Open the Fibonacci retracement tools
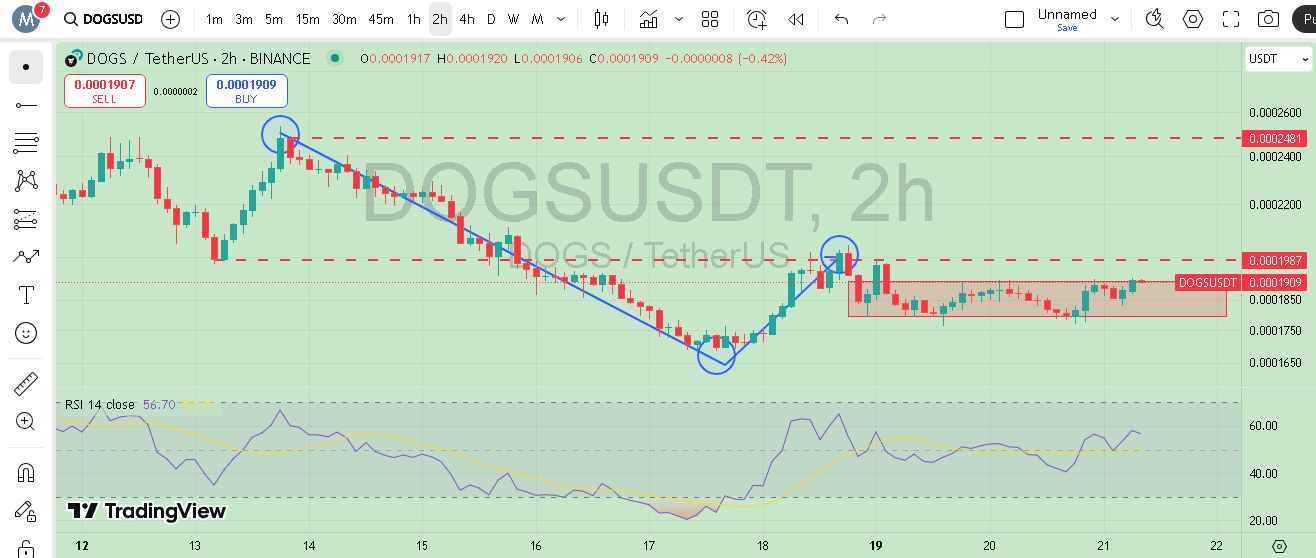 [26, 143]
